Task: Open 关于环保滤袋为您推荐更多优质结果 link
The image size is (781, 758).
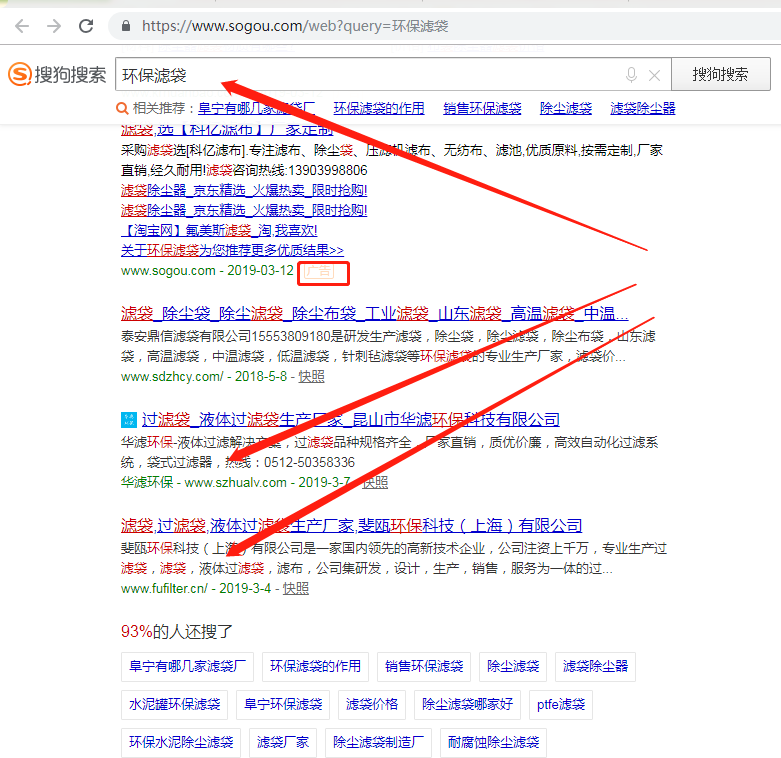Action: [232, 250]
